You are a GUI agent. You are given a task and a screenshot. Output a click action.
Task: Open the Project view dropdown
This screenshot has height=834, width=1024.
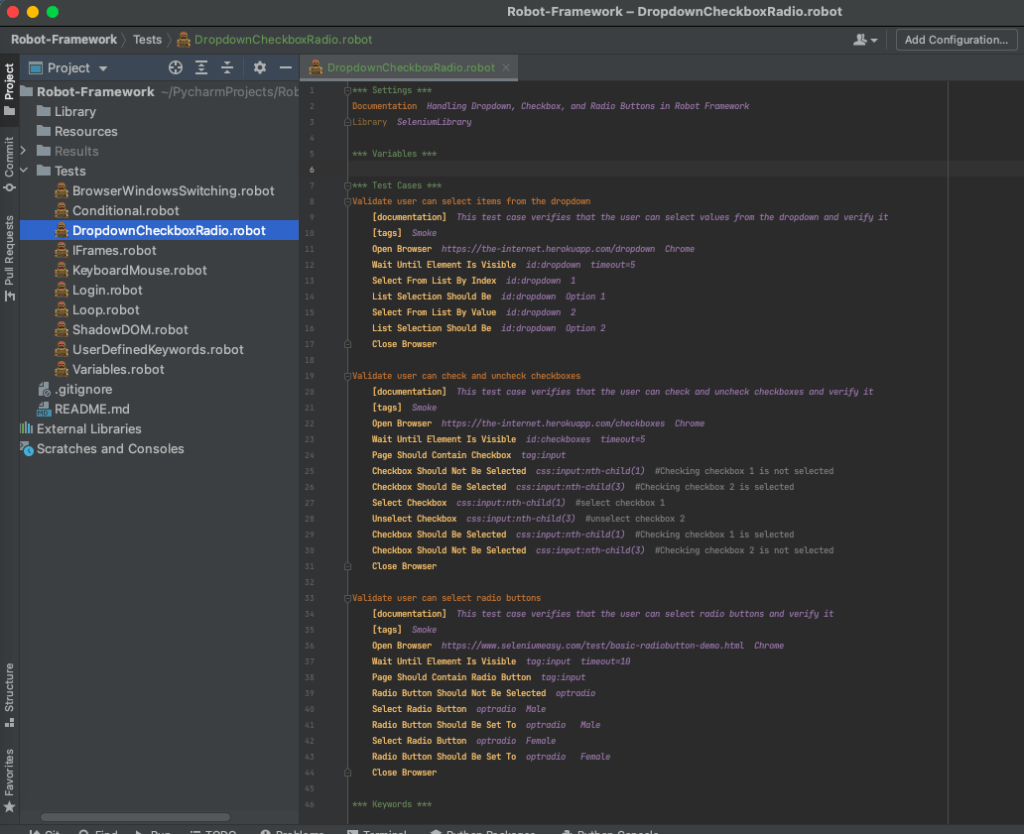tap(75, 67)
